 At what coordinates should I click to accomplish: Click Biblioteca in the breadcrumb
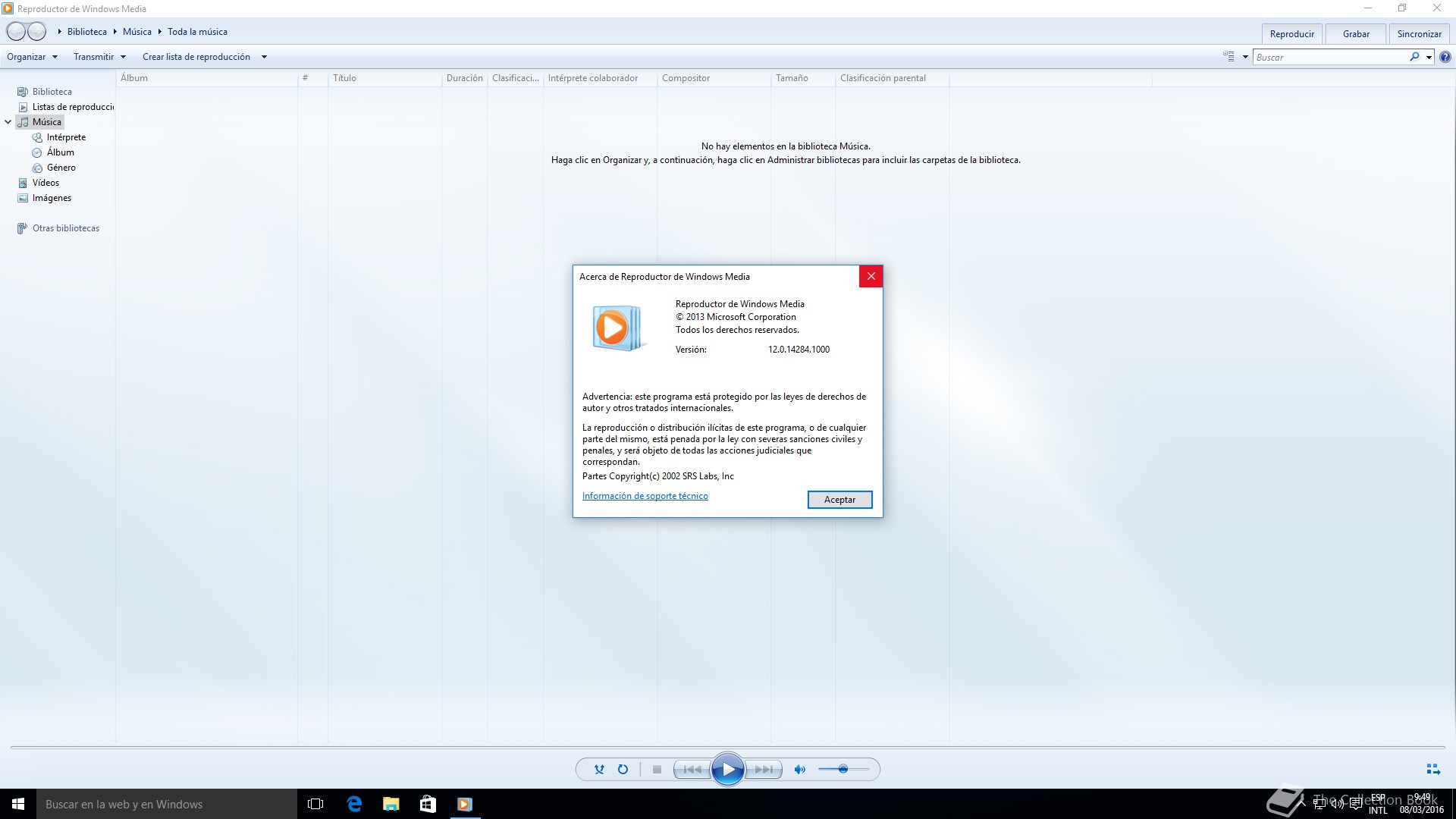87,32
